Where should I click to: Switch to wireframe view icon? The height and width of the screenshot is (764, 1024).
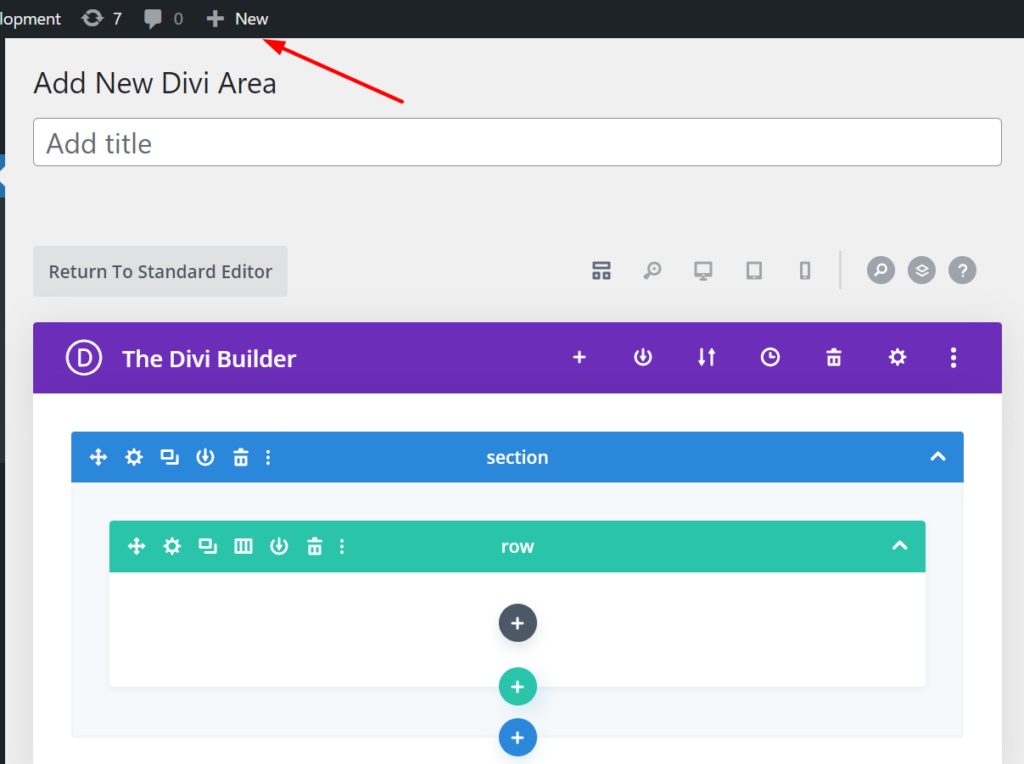pos(601,270)
